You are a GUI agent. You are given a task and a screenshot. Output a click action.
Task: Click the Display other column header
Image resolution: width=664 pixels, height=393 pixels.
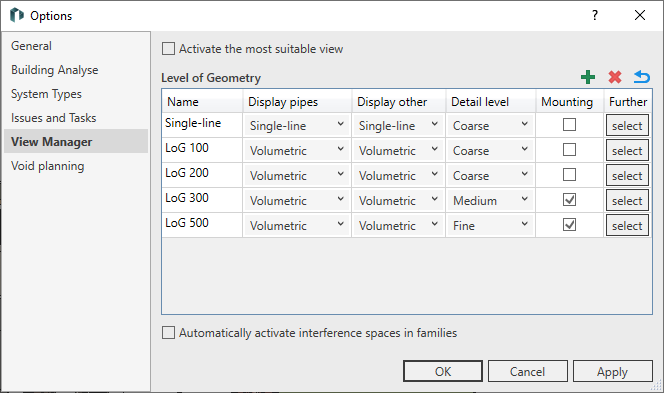coord(398,102)
